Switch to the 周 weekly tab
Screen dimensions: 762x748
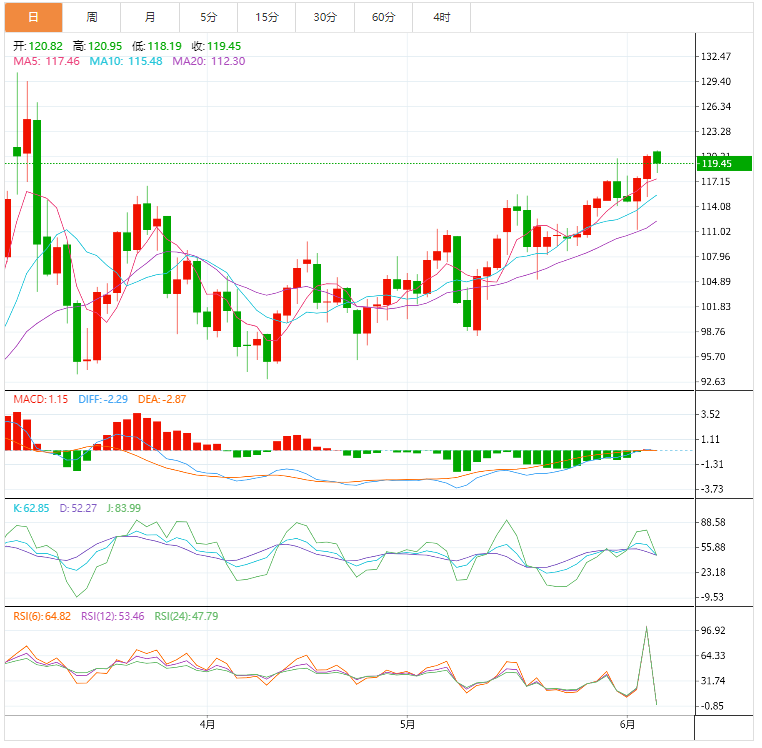pos(92,17)
